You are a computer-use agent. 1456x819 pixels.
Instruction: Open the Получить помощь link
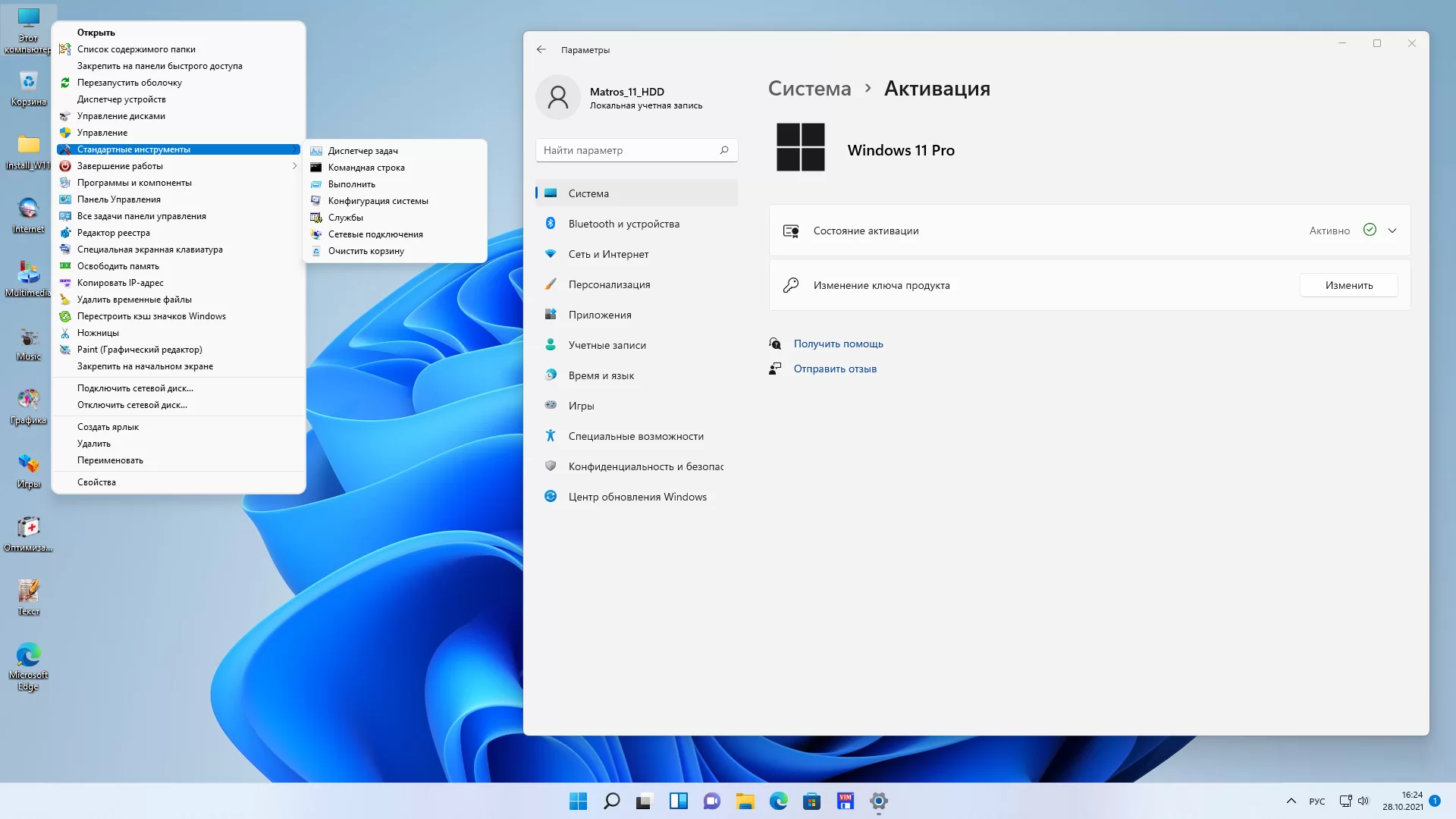pyautogui.click(x=838, y=344)
